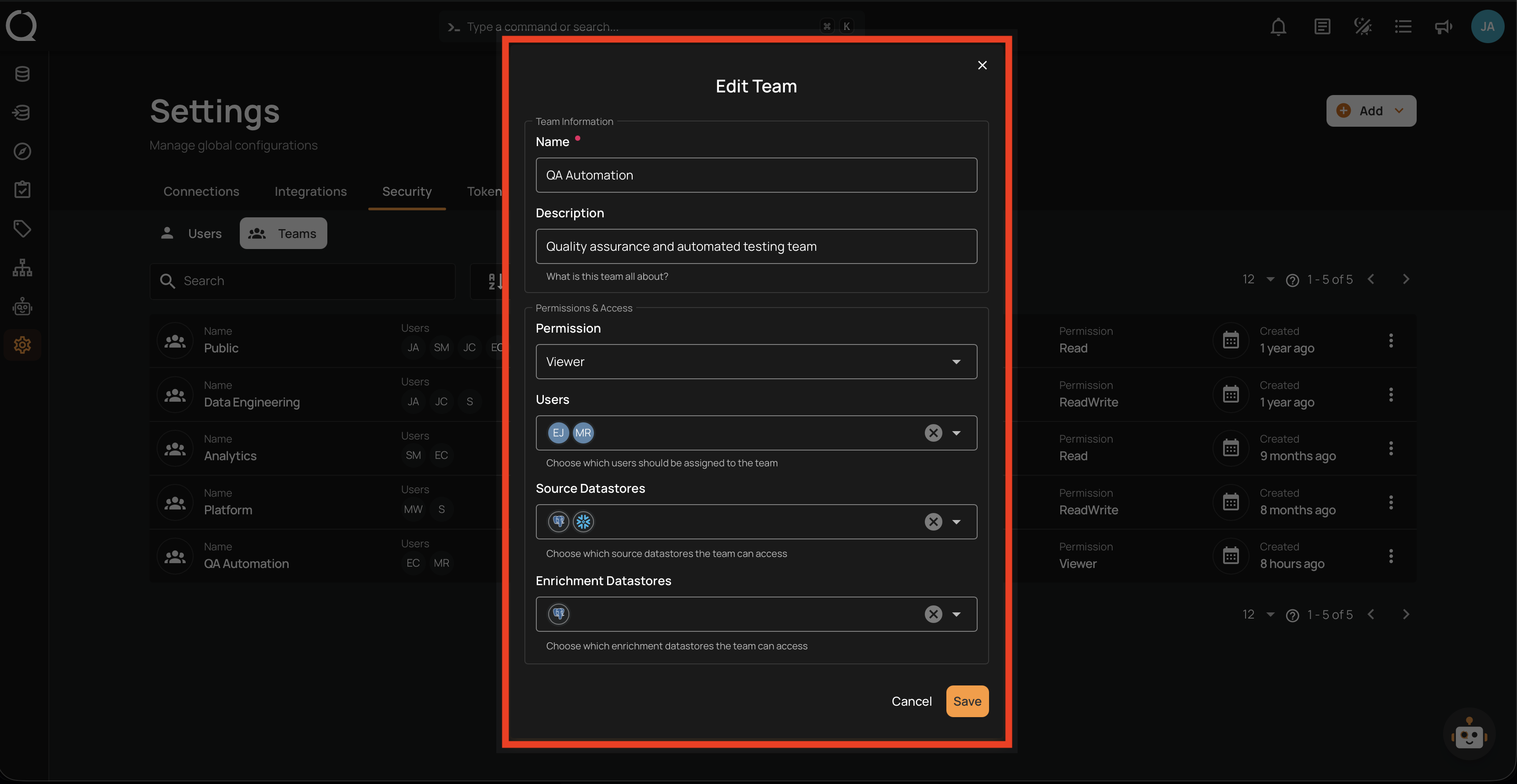Clear all selected Users in dialog
Image resolution: width=1517 pixels, height=784 pixels.
[934, 433]
